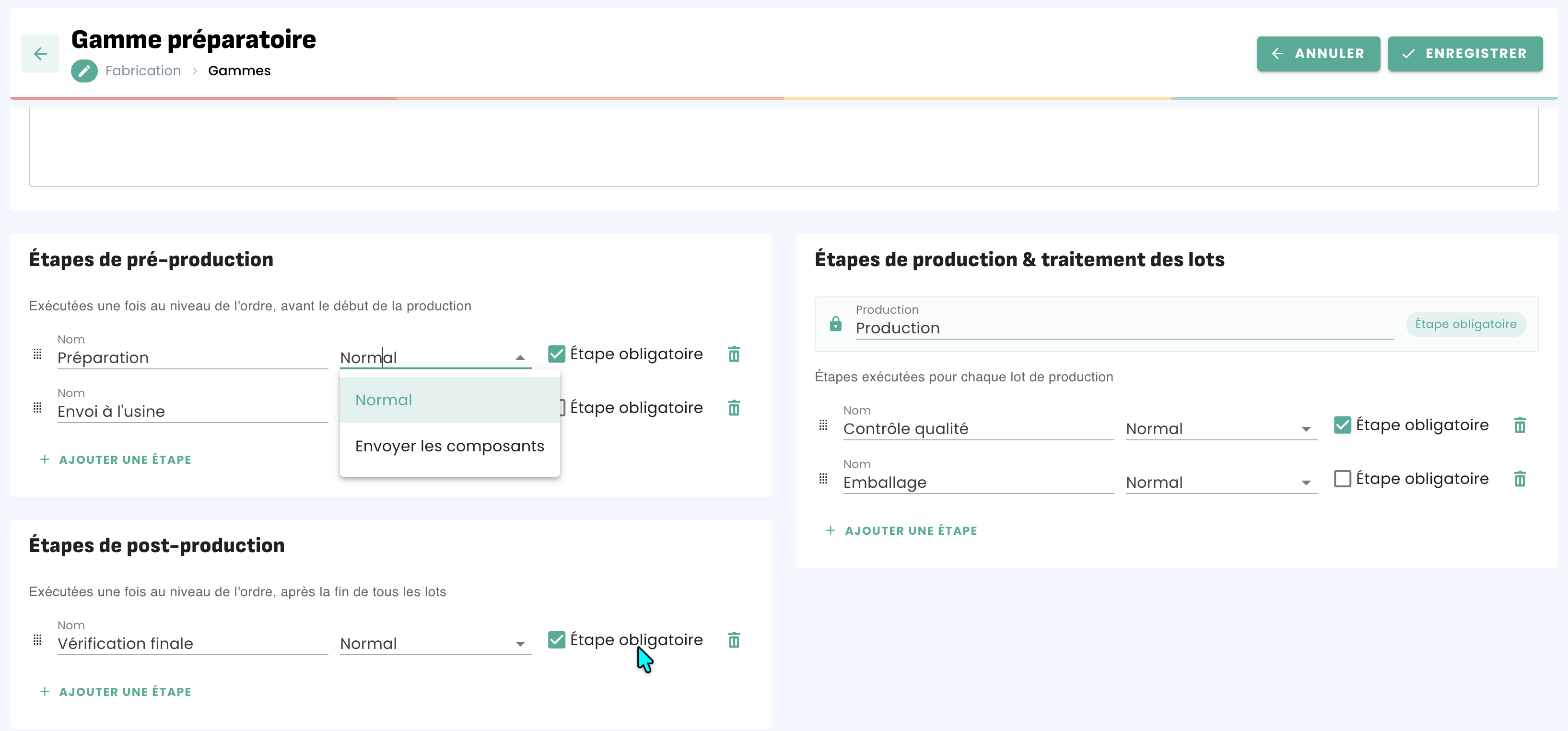Click the Emballage row trash icon
Viewport: 1568px width, 731px height.
click(1519, 479)
